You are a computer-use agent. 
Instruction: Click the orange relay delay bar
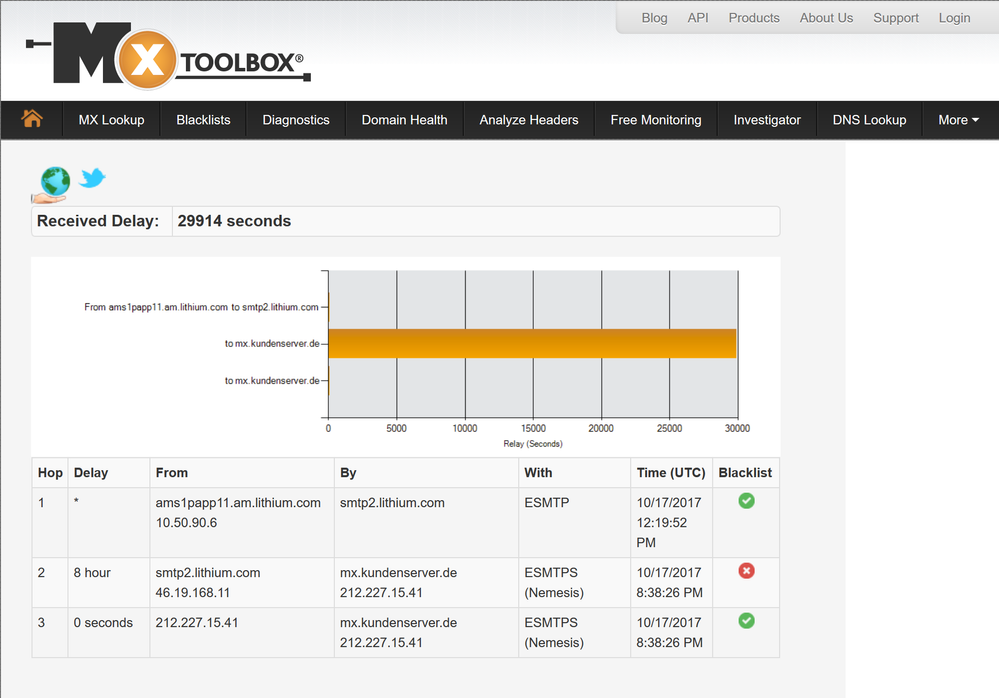(532, 343)
